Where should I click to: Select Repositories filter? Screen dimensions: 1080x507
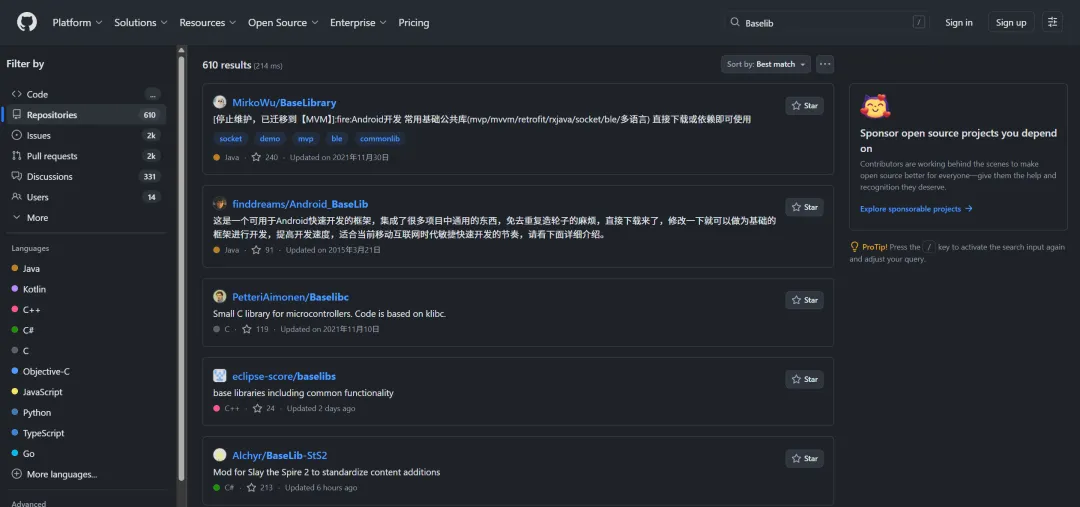pyautogui.click(x=86, y=115)
